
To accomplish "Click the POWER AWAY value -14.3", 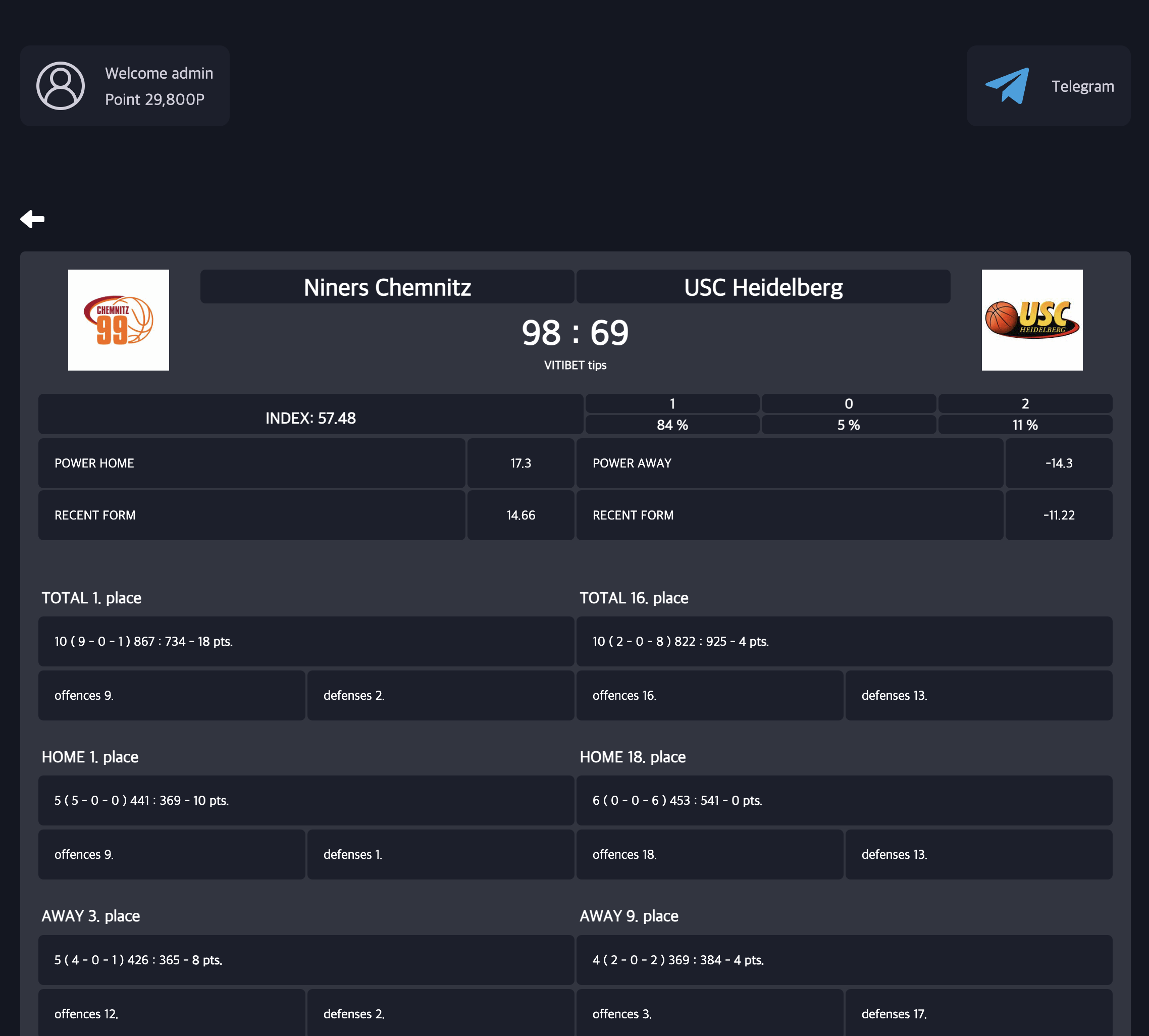I will click(1058, 463).
